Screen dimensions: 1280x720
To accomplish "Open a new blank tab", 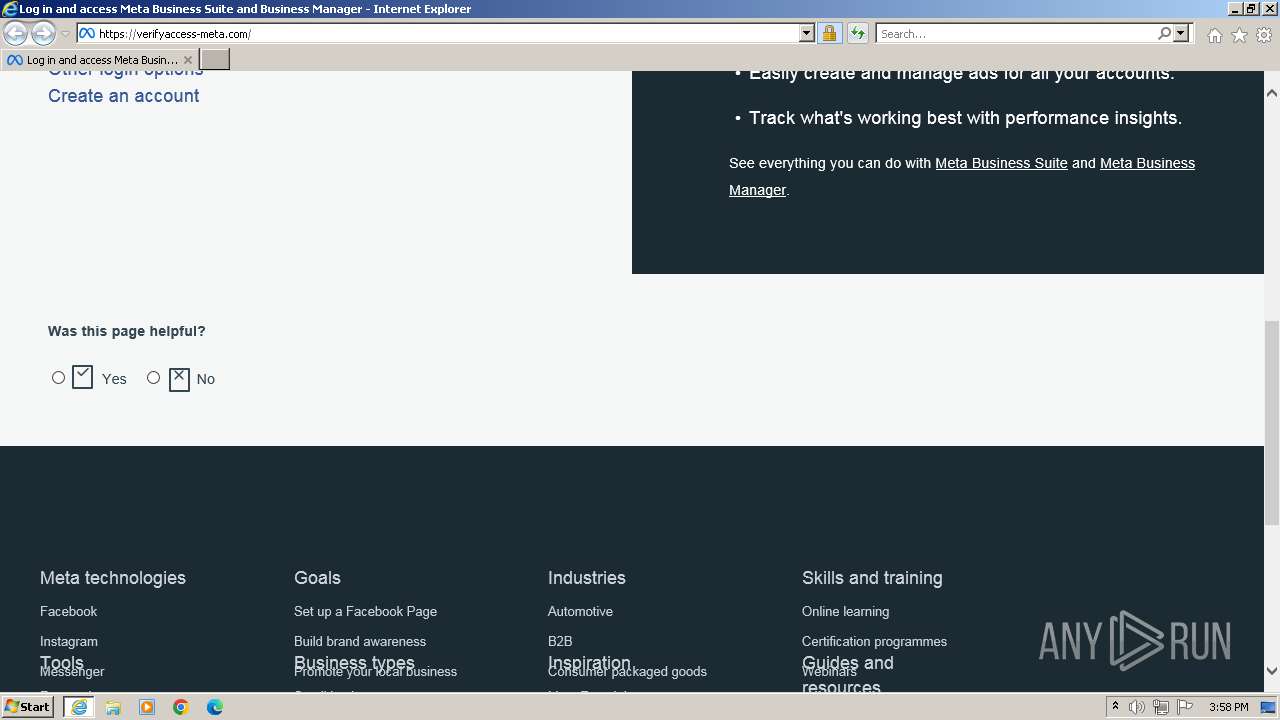I will pos(215,60).
